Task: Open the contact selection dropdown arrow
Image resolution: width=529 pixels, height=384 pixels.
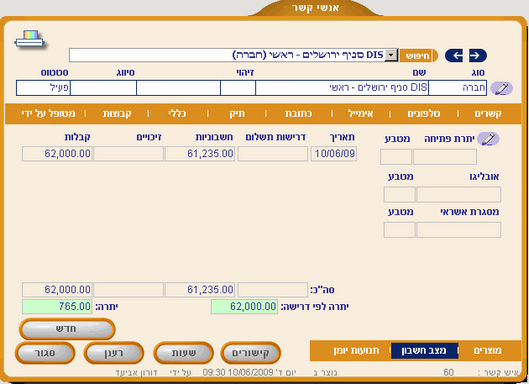Action: click(x=391, y=55)
